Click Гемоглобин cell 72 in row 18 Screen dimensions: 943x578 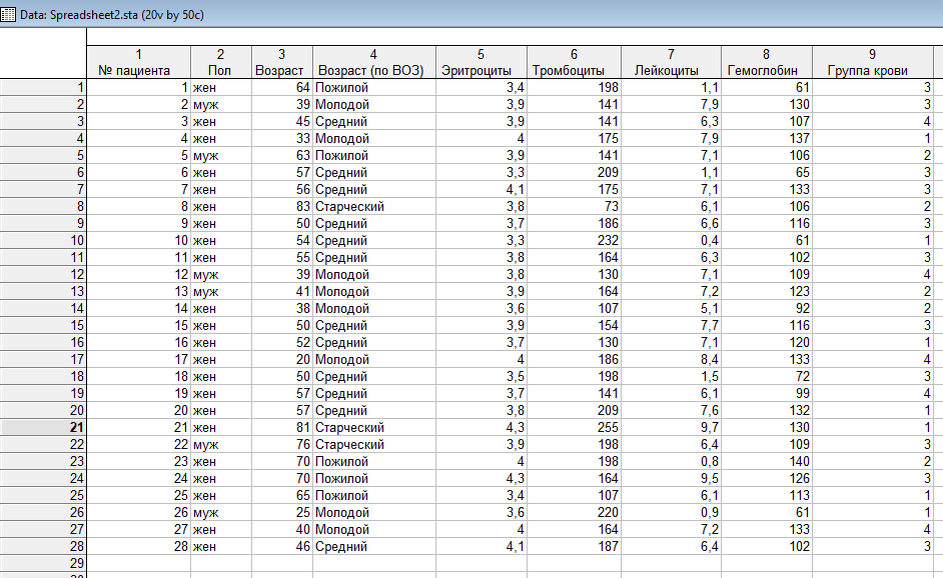coord(767,376)
